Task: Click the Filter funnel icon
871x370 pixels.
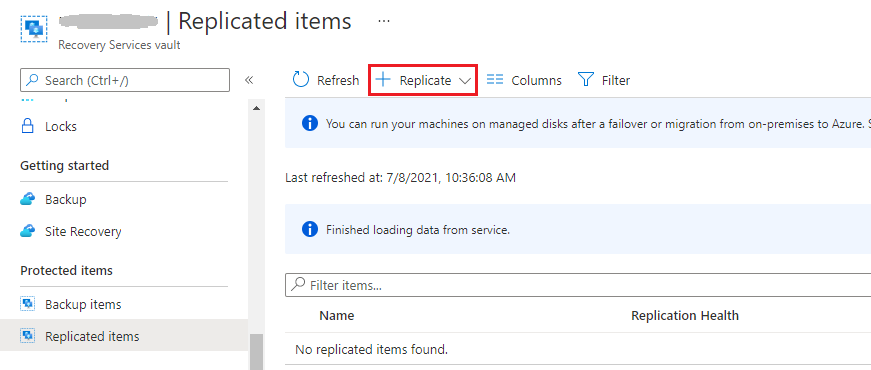Action: click(x=586, y=80)
